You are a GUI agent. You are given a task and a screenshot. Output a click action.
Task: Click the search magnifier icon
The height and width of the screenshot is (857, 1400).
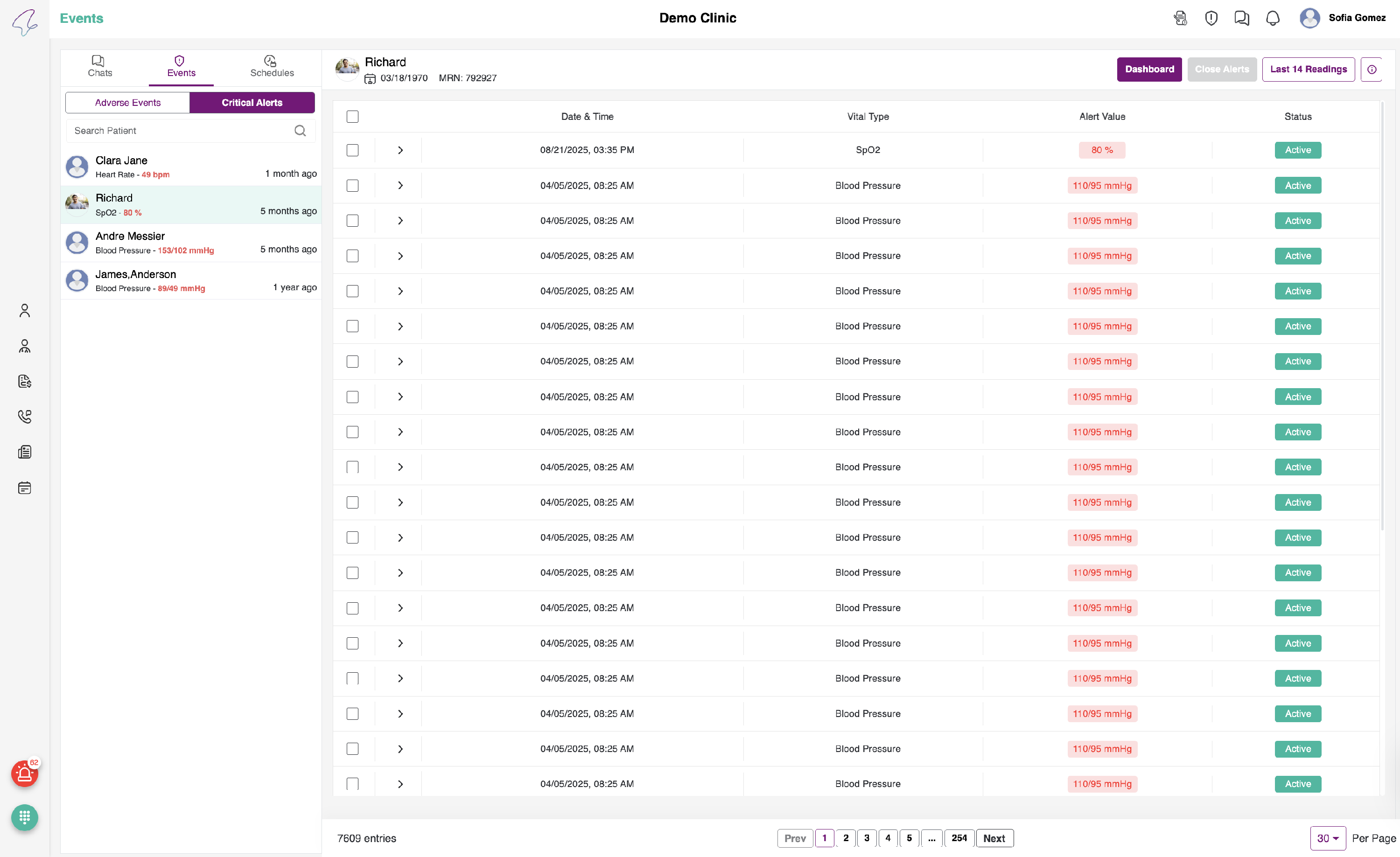pyautogui.click(x=300, y=131)
